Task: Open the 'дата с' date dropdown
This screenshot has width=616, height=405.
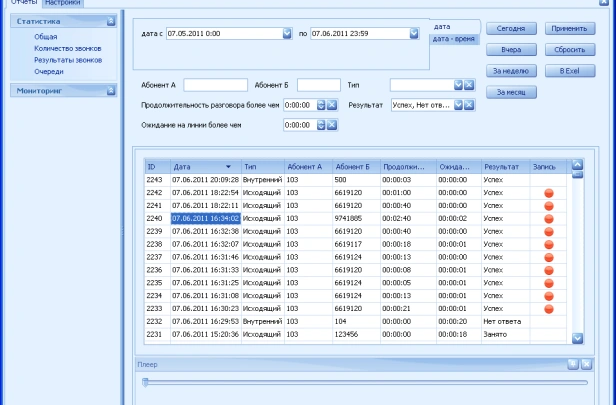Action: 286,33
